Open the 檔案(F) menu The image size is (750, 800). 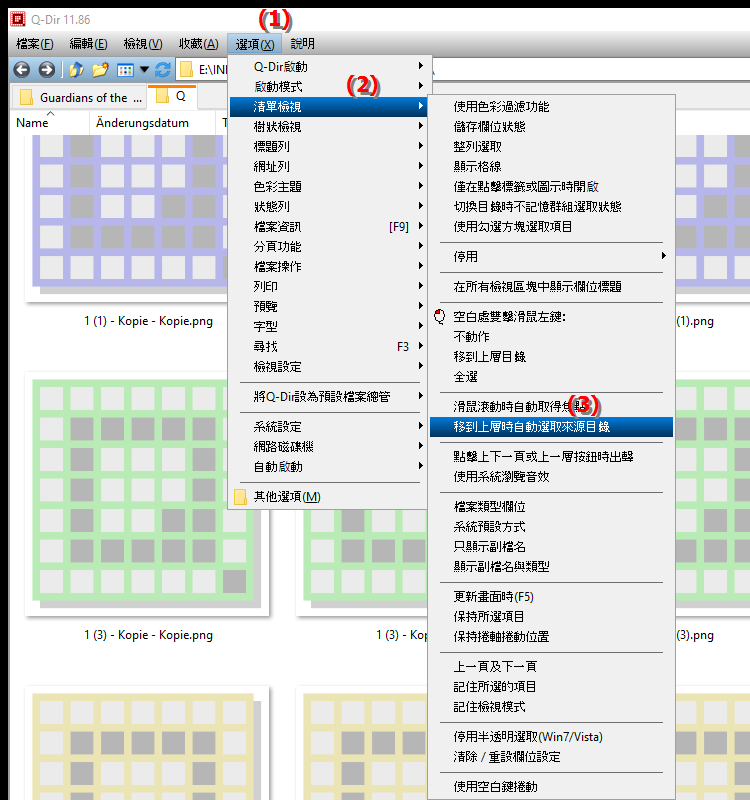tap(35, 44)
